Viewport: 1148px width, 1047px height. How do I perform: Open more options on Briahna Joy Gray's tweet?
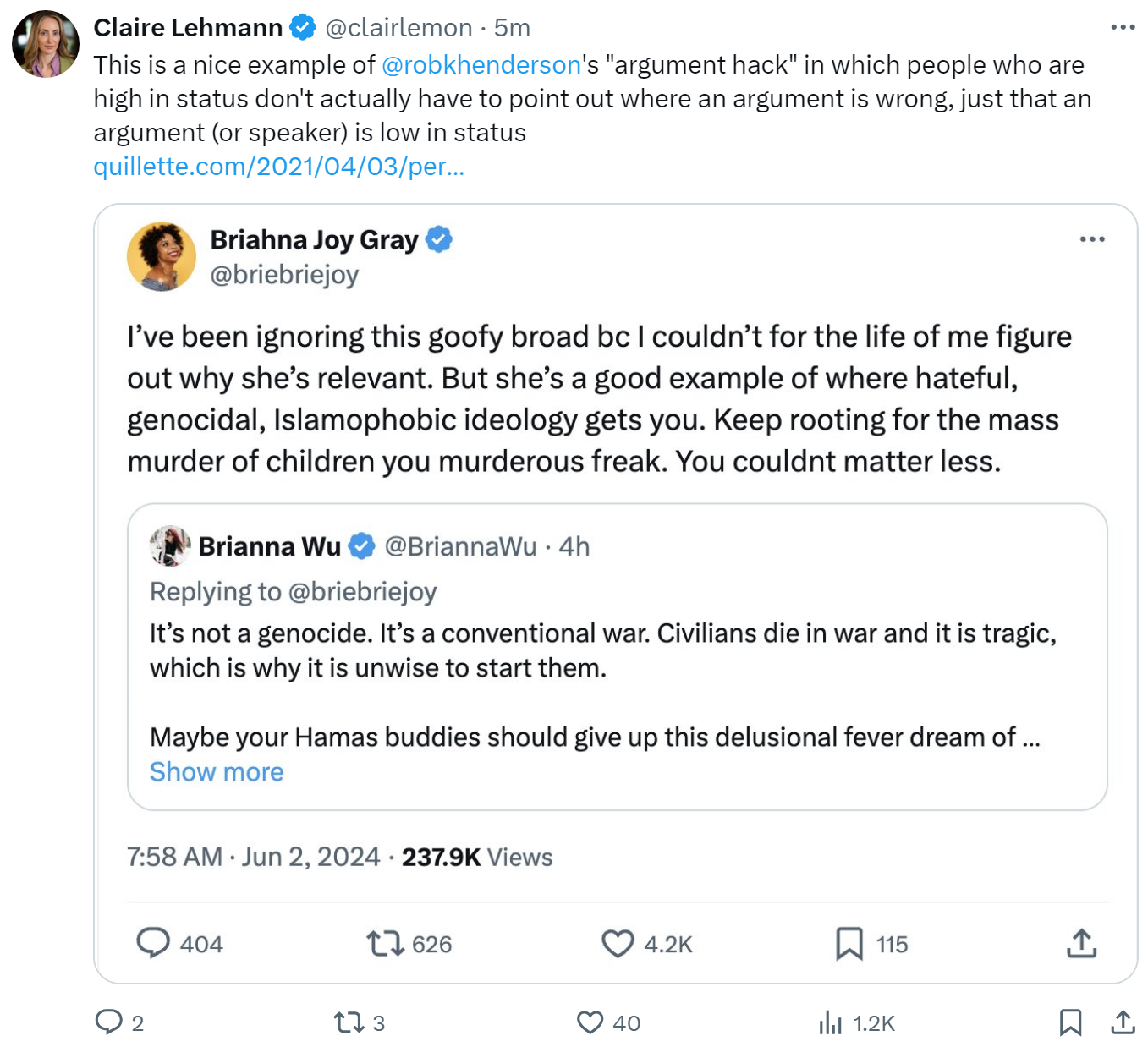coord(1092,239)
